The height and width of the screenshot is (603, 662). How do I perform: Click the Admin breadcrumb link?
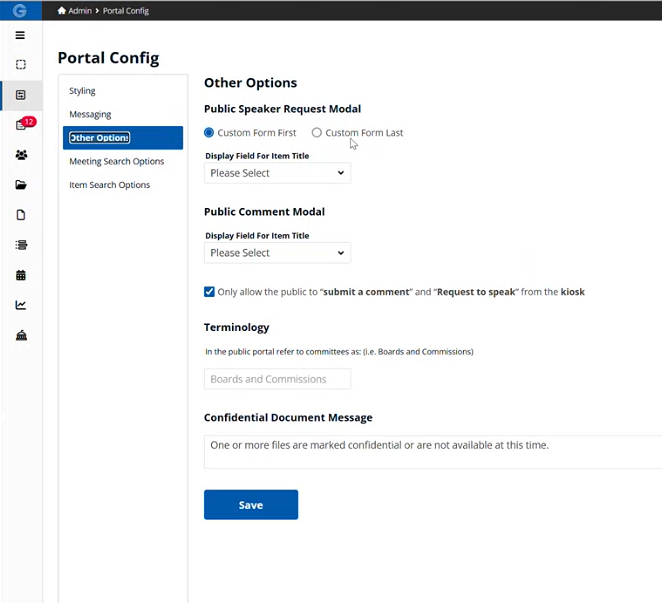click(80, 11)
